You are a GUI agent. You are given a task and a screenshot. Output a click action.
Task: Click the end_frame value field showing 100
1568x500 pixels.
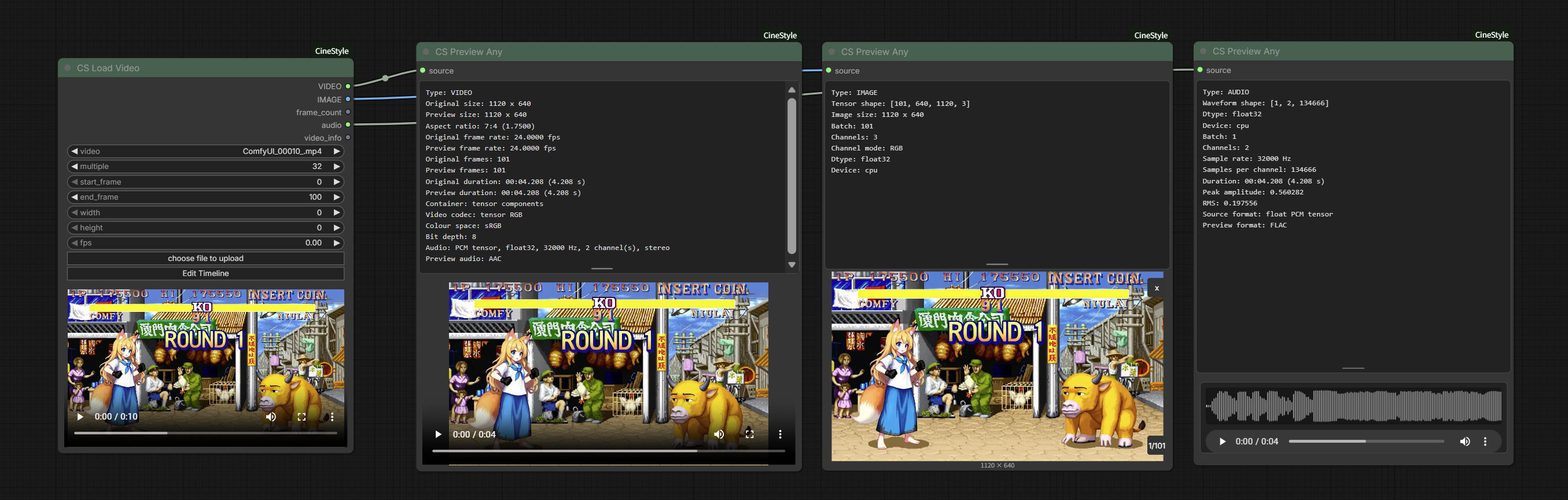point(206,197)
